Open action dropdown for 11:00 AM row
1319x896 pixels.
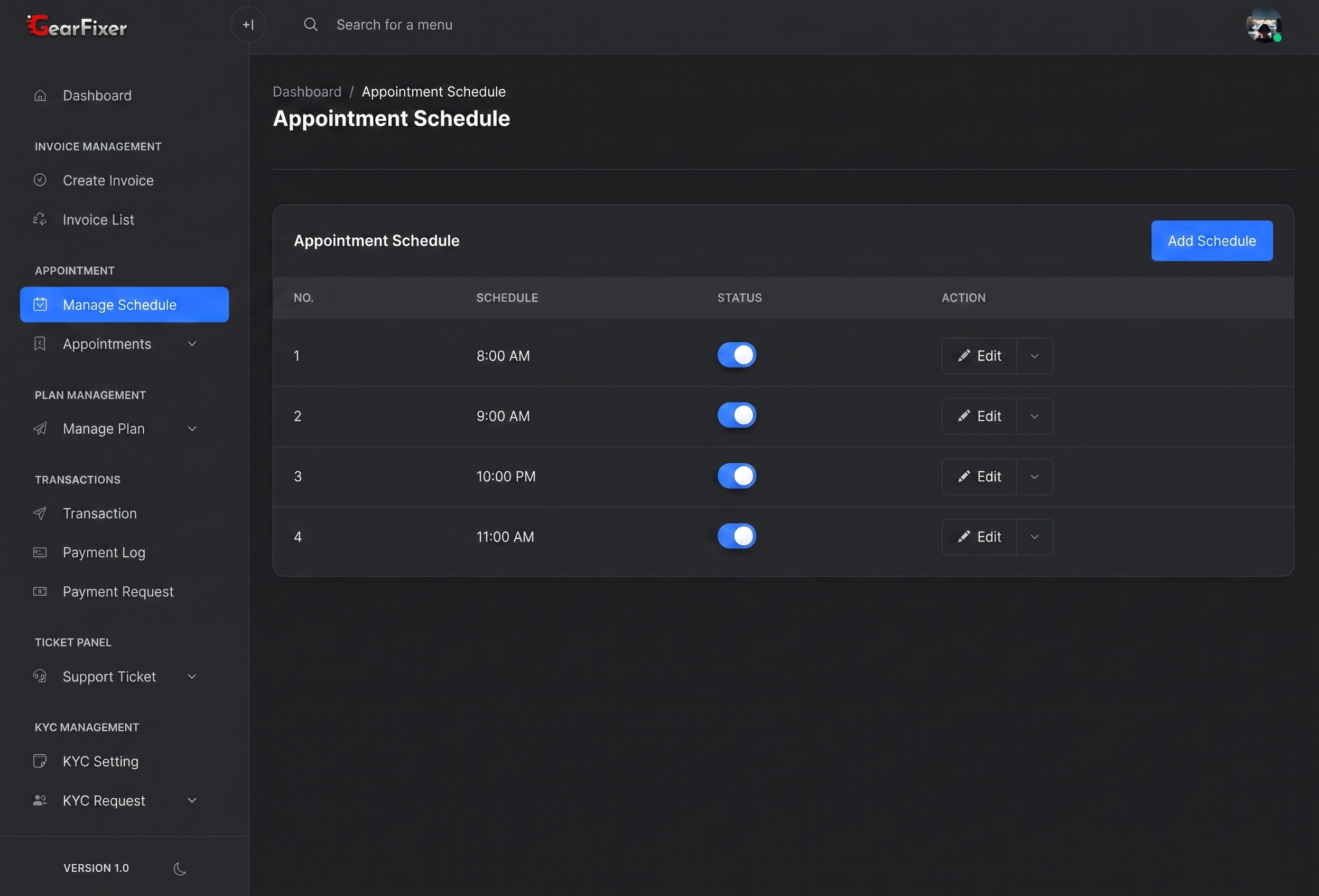point(1034,536)
